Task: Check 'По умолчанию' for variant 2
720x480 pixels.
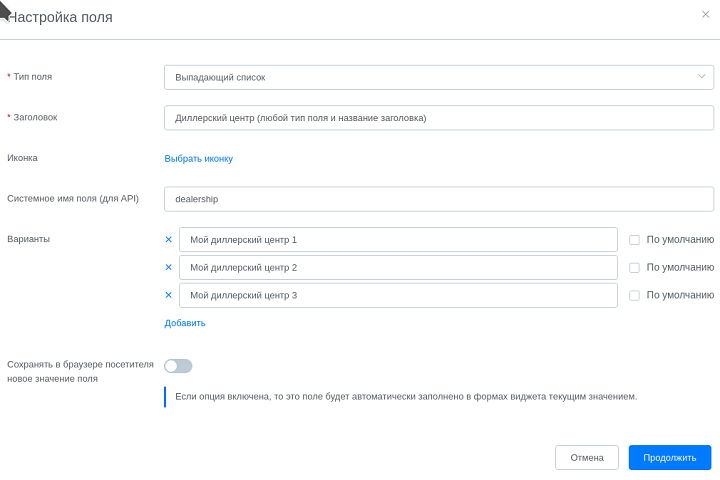Action: (x=634, y=268)
